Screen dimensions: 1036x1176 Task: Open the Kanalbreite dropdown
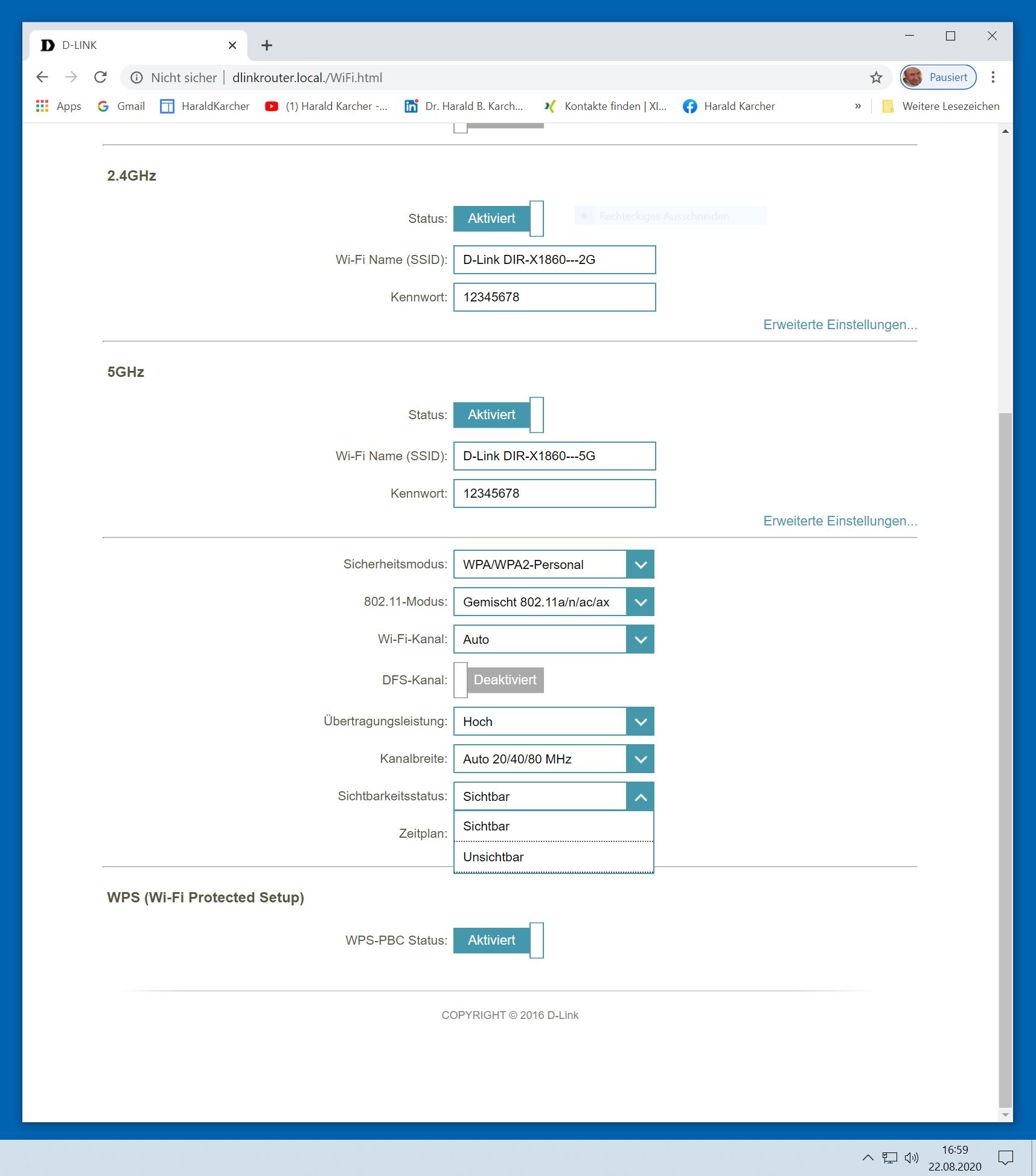click(554, 759)
